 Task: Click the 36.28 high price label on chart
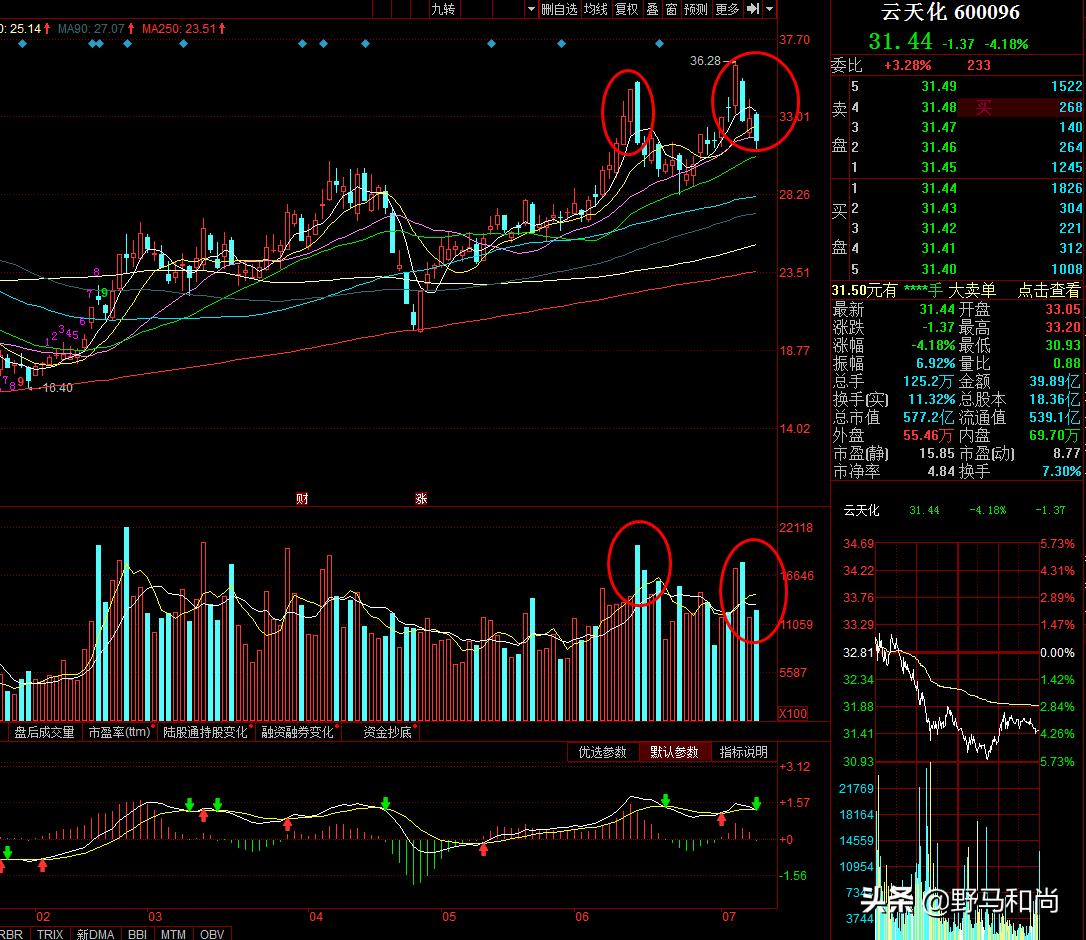pyautogui.click(x=705, y=61)
